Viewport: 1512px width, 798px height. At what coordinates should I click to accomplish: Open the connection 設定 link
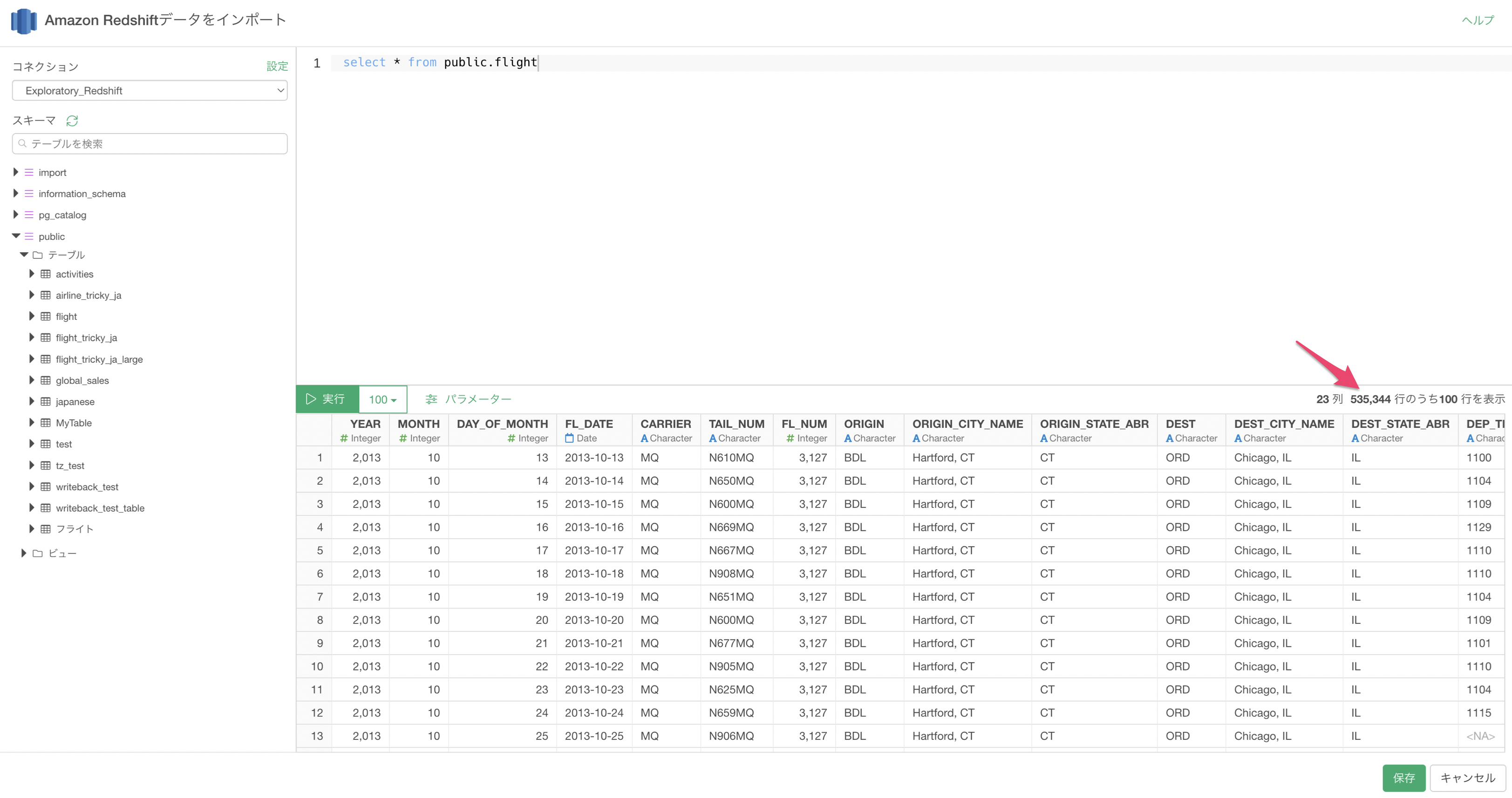277,66
